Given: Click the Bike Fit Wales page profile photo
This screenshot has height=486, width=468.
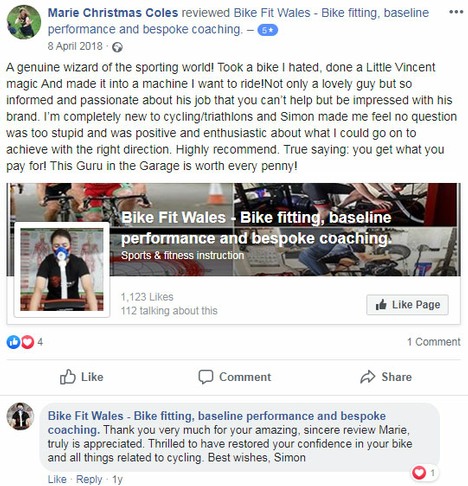Looking at the screenshot, I should pyautogui.click(x=62, y=269).
